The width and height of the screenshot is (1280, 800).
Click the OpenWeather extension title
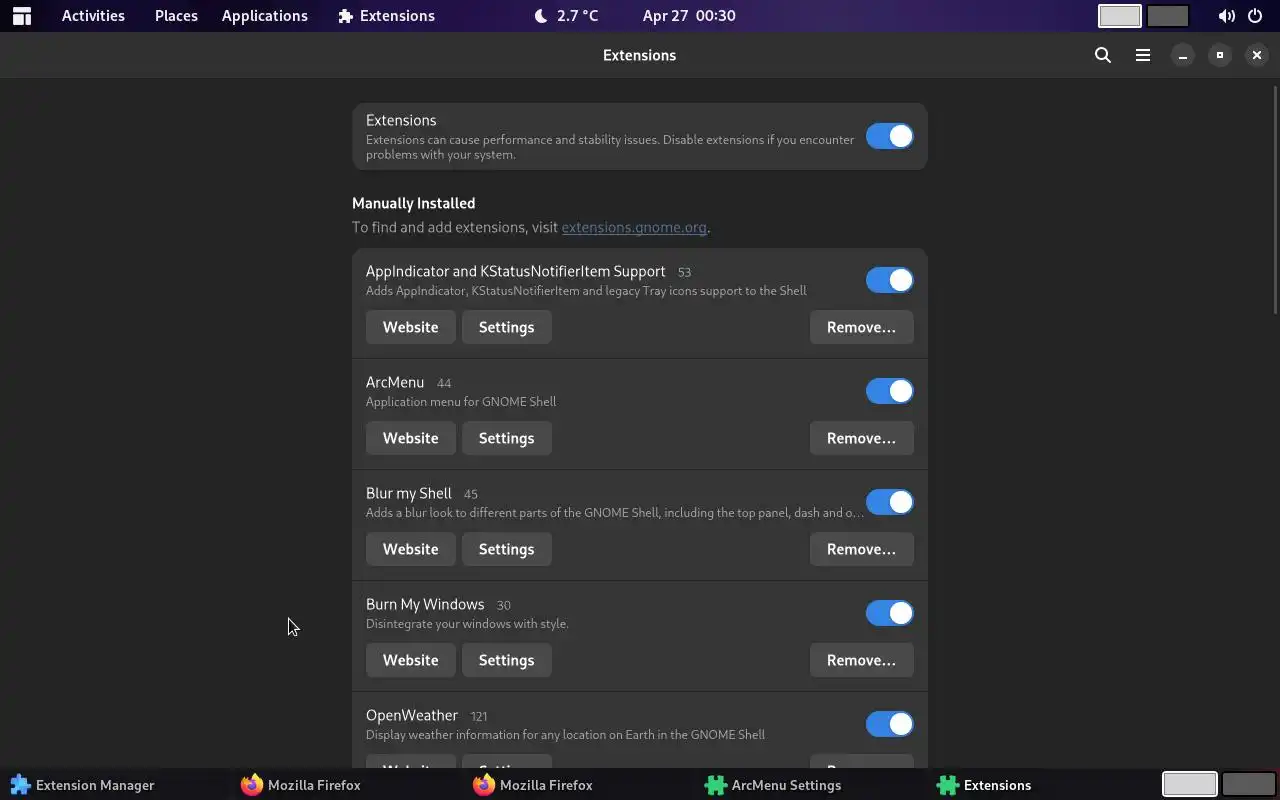tap(412, 715)
